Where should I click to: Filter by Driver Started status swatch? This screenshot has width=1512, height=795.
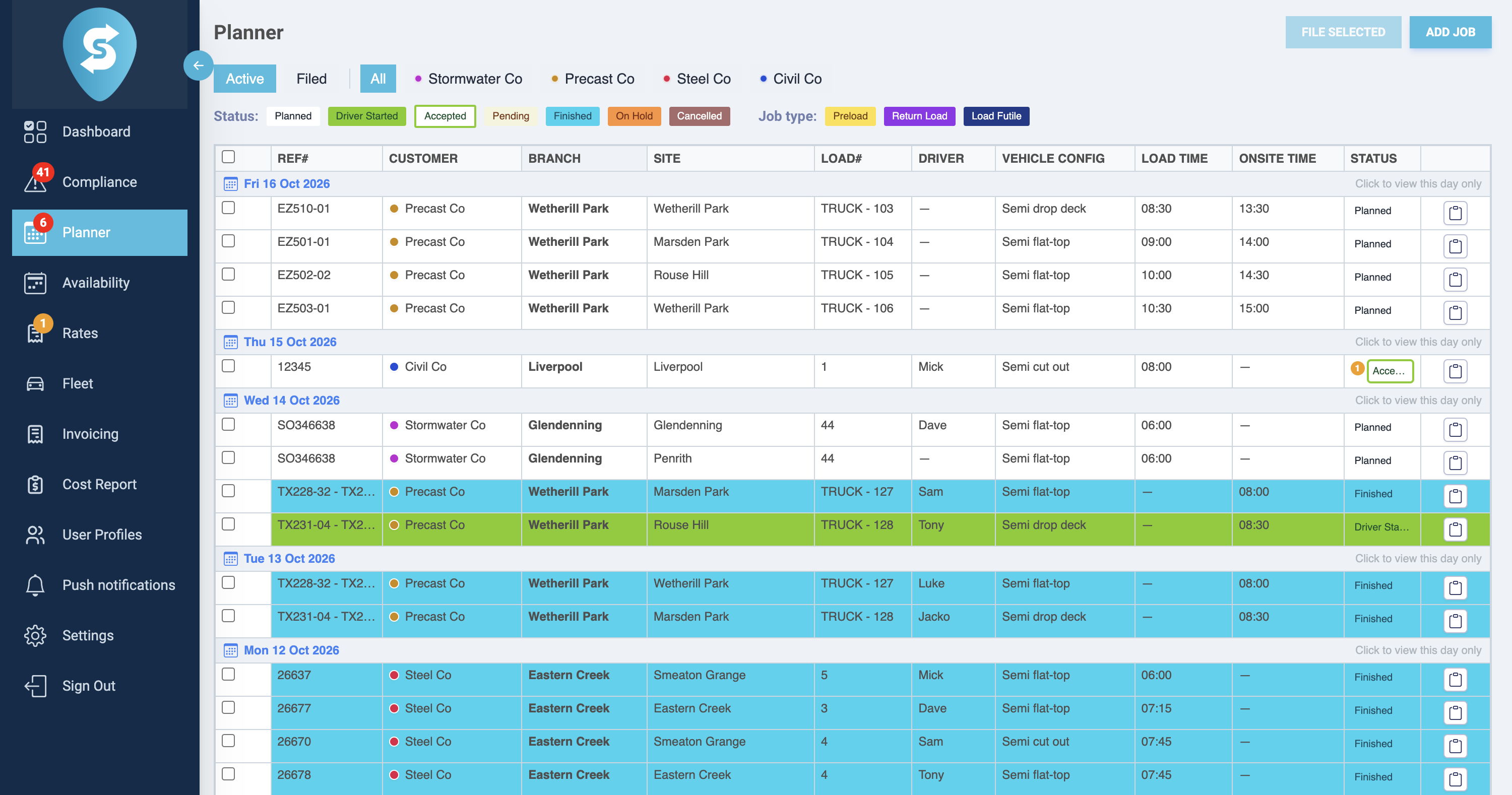tap(366, 116)
